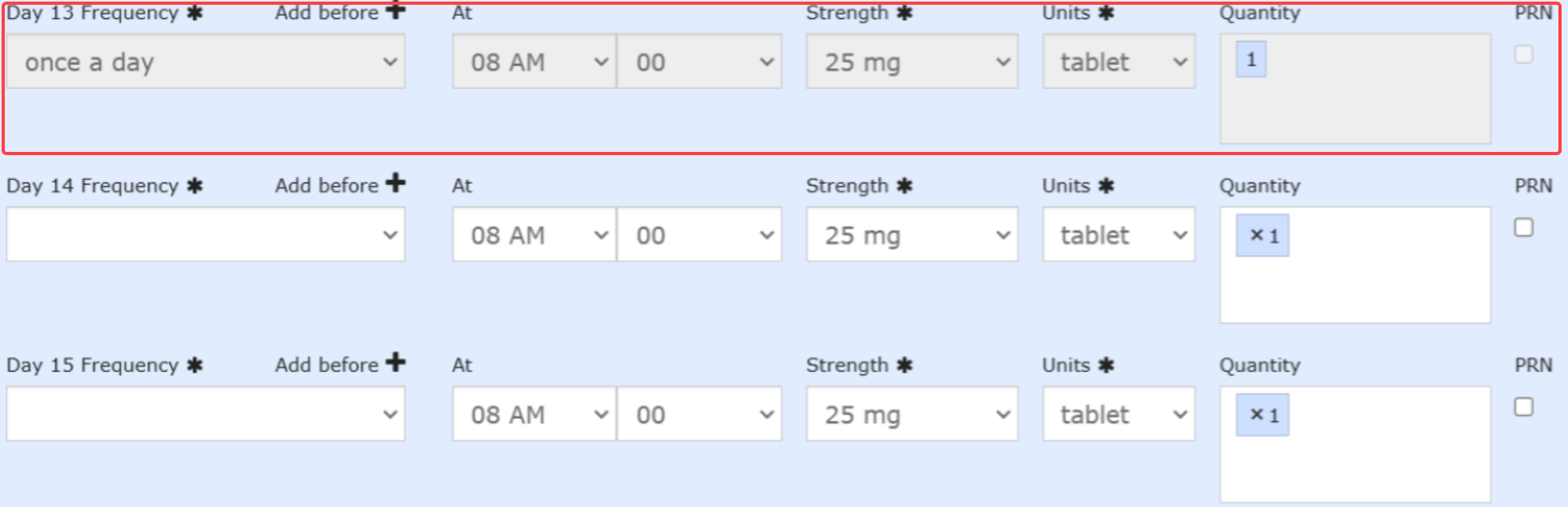Open the Day 14 Frequency dropdown
Image resolution: width=1568 pixels, height=507 pixels.
pyautogui.click(x=205, y=235)
